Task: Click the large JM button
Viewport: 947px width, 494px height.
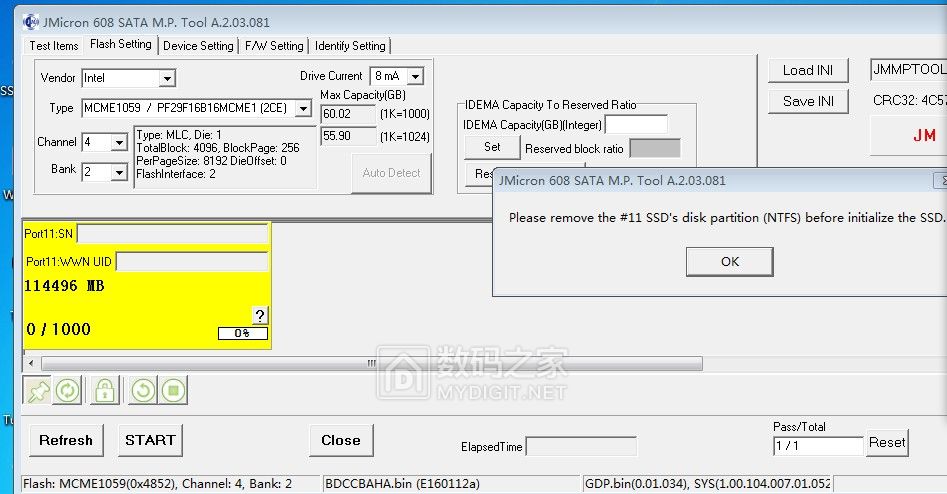Action: coord(908,135)
